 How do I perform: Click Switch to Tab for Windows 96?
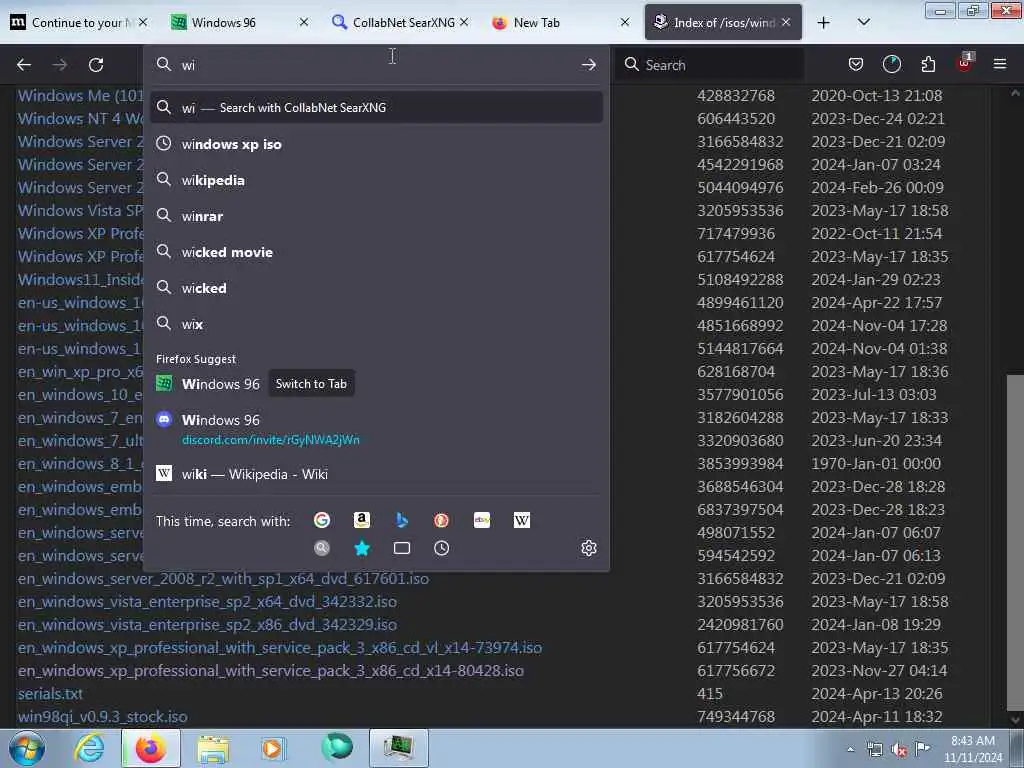(311, 383)
